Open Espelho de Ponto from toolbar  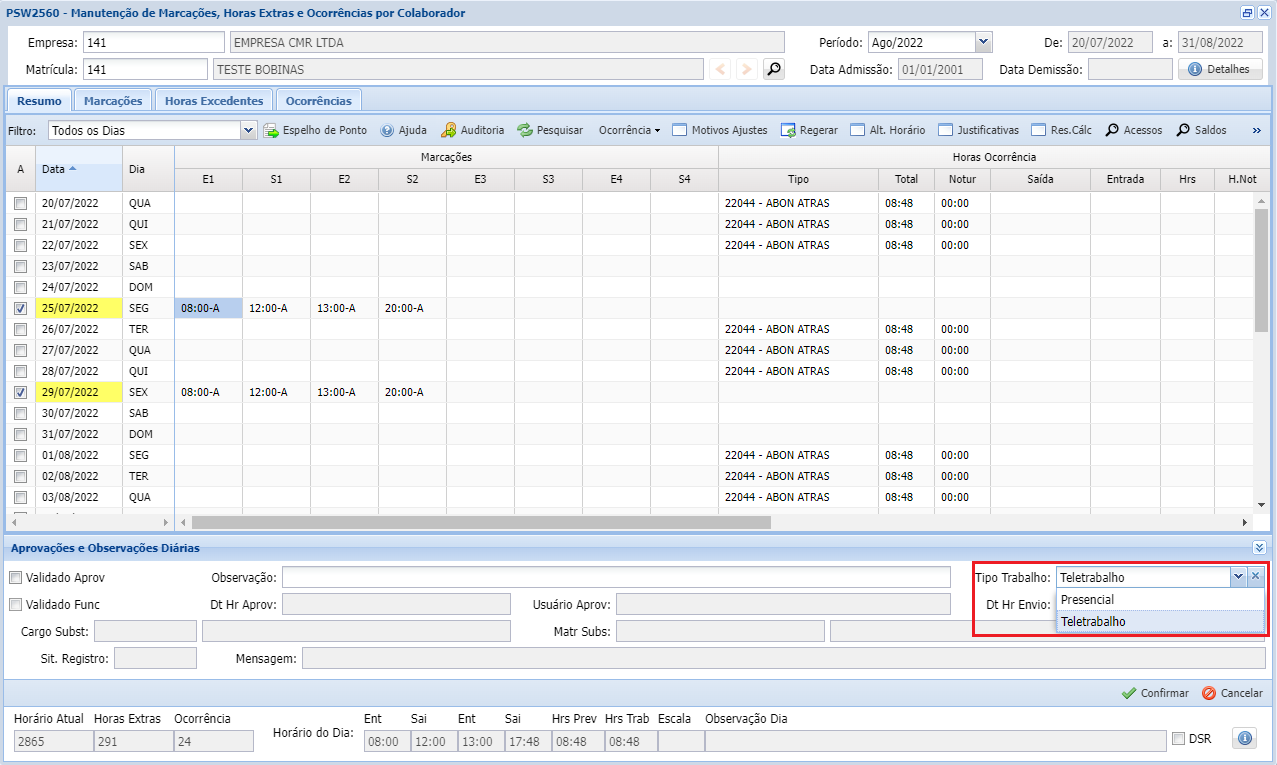pyautogui.click(x=315, y=130)
